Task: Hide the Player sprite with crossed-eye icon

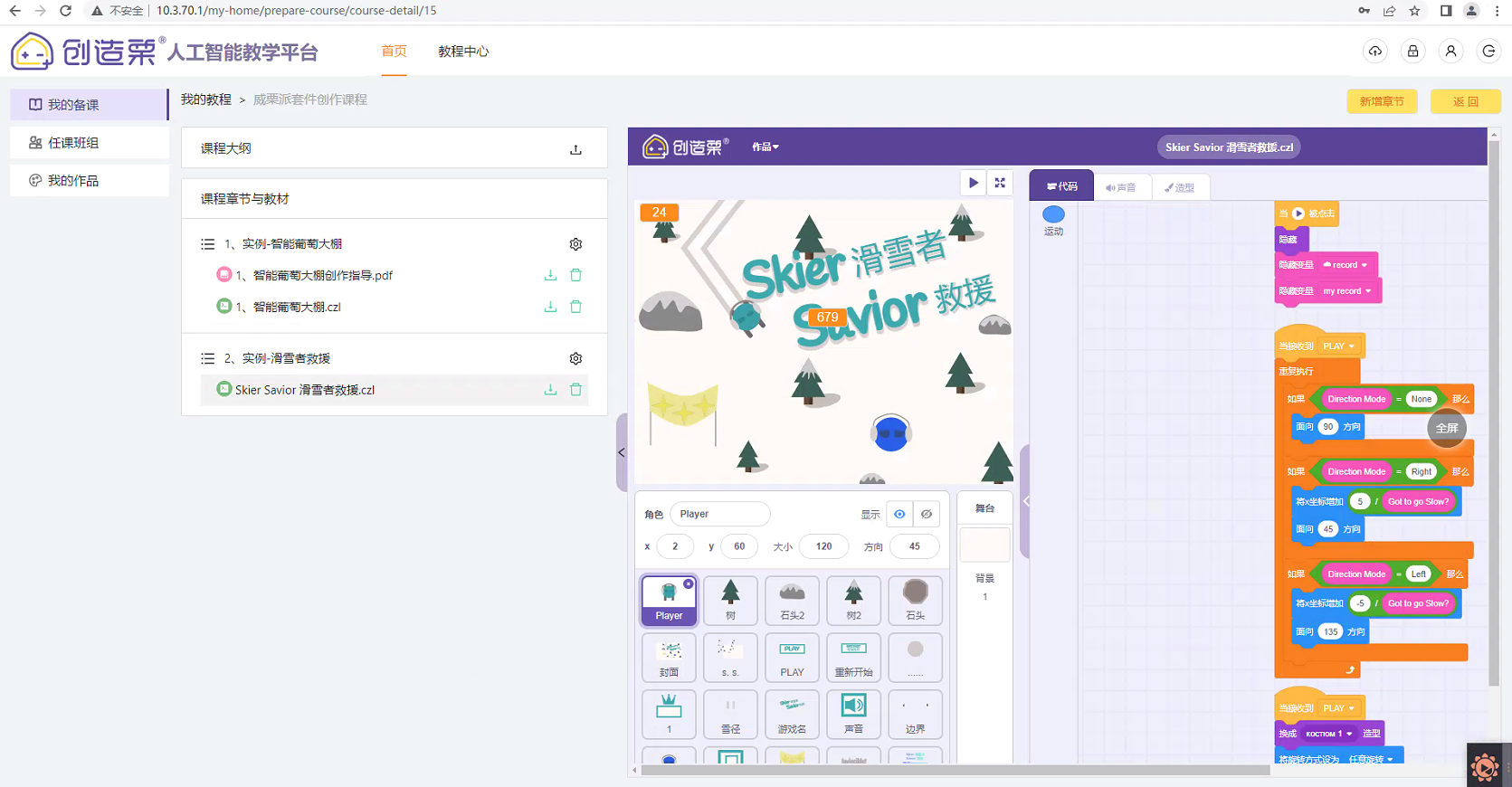Action: click(927, 514)
